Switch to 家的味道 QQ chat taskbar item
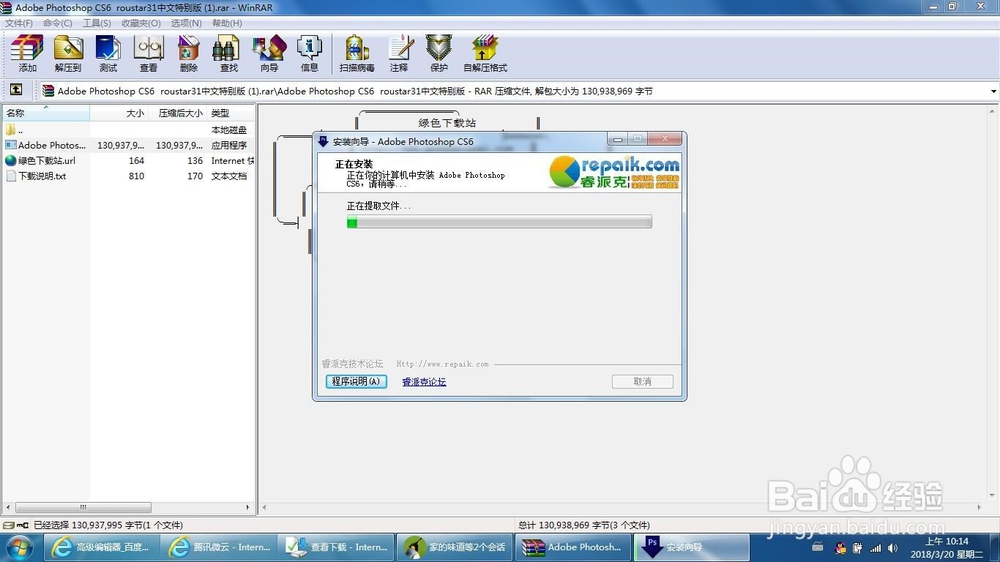This screenshot has height=562, width=1000. [455, 547]
